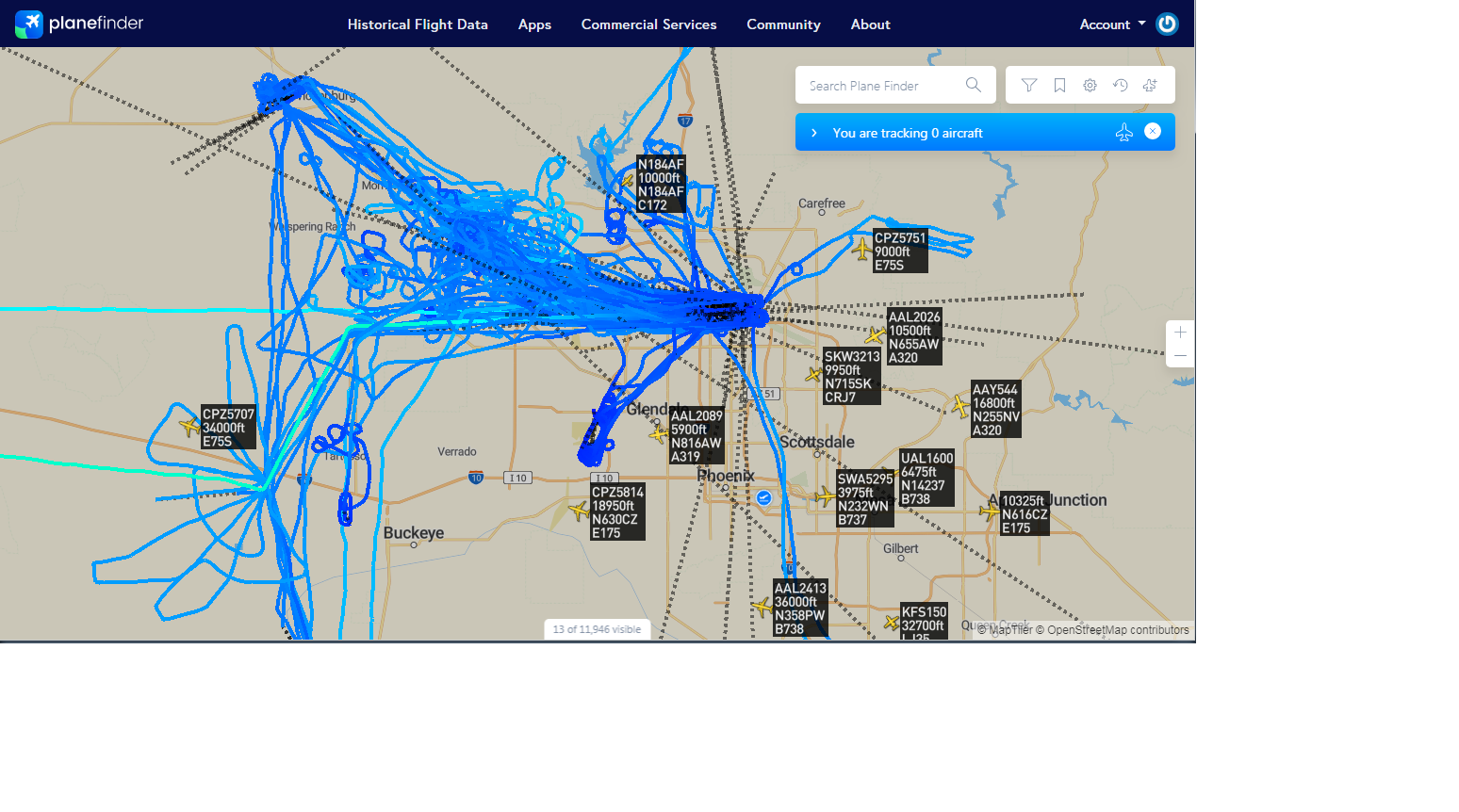Select the SKW3213 aircraft icon

pyautogui.click(x=814, y=375)
